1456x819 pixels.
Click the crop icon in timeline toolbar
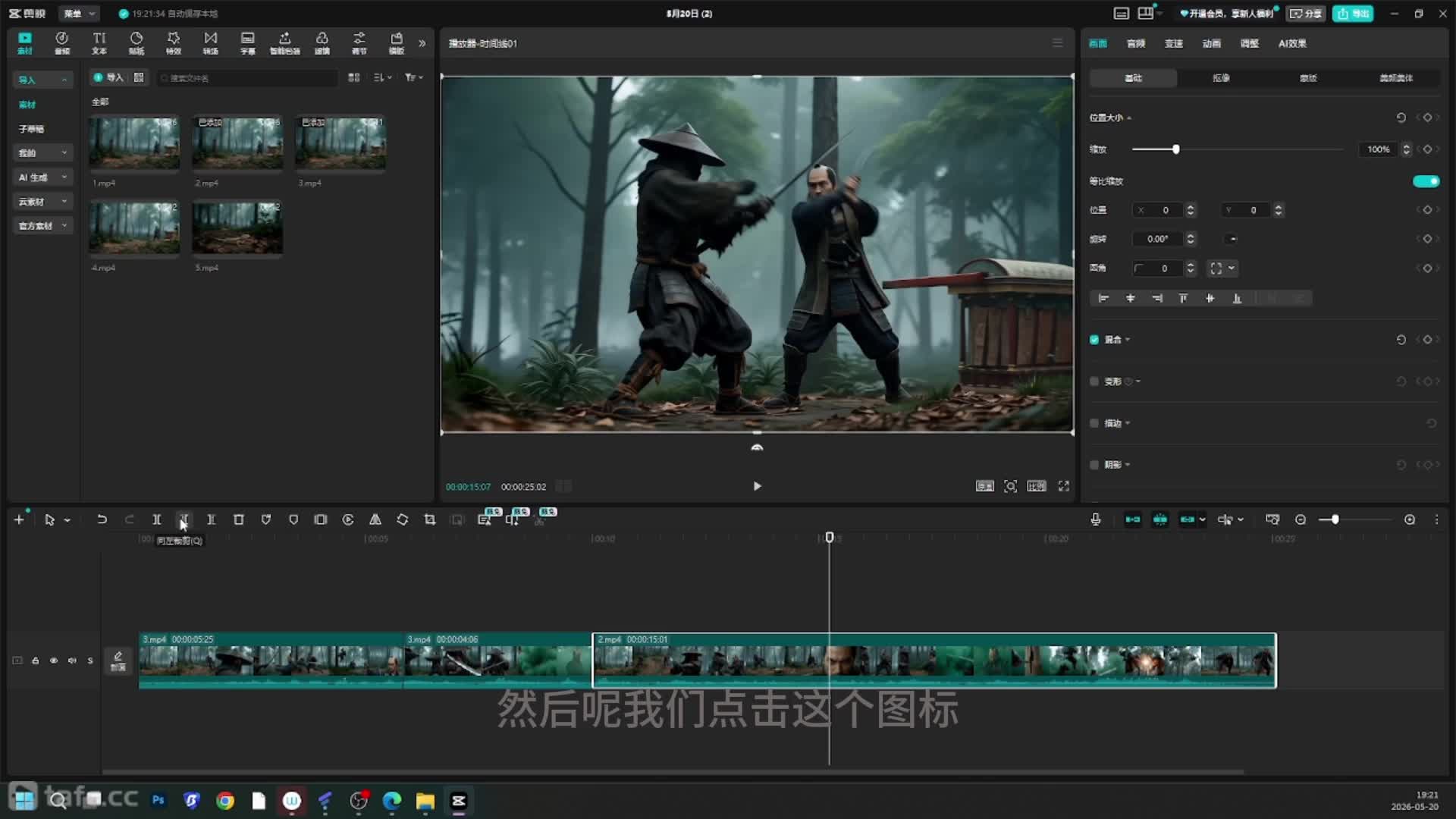tap(430, 519)
